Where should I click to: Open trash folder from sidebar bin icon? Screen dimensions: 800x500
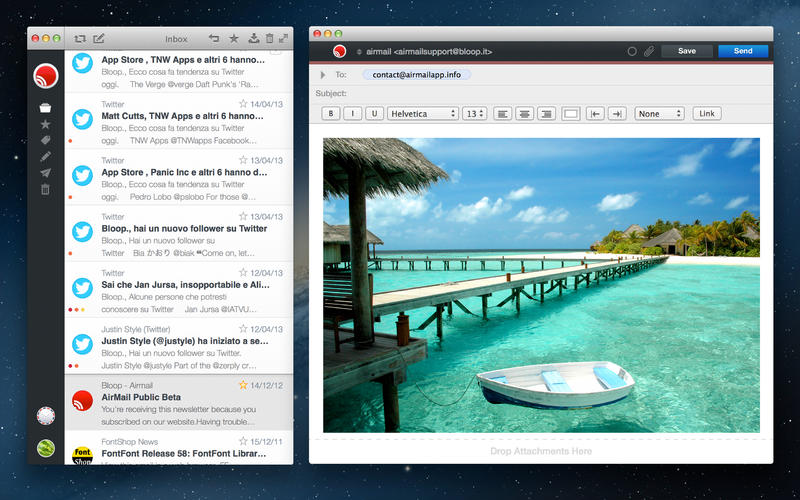(x=45, y=190)
